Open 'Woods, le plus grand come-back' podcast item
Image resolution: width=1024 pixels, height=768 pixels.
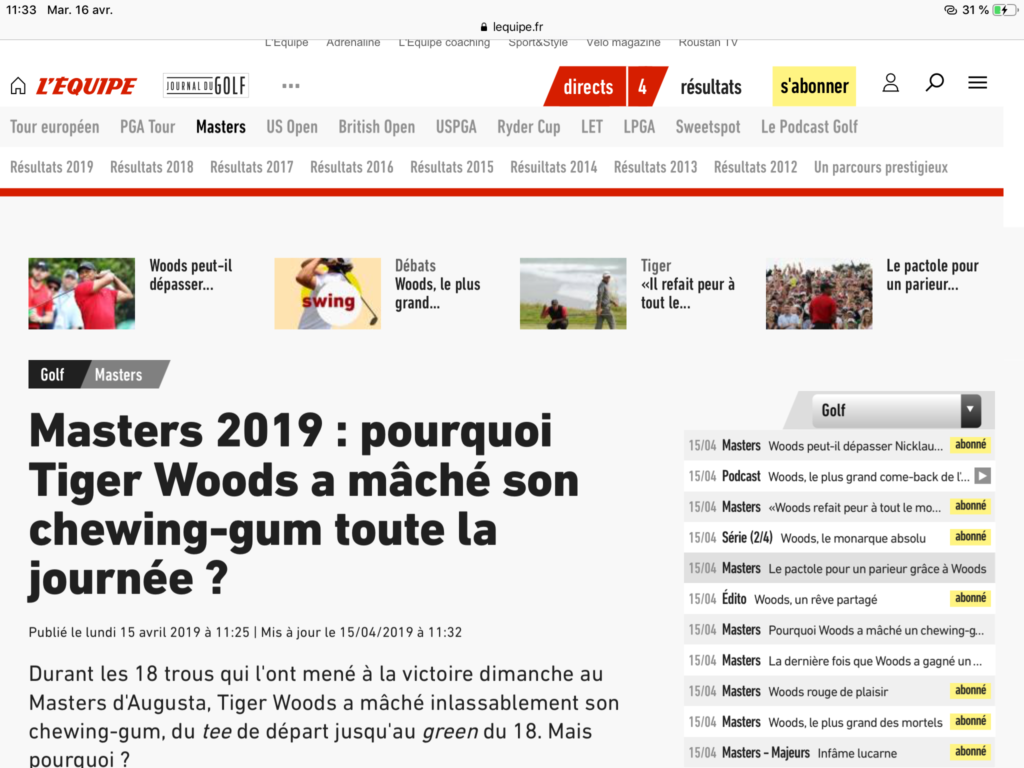[839, 476]
